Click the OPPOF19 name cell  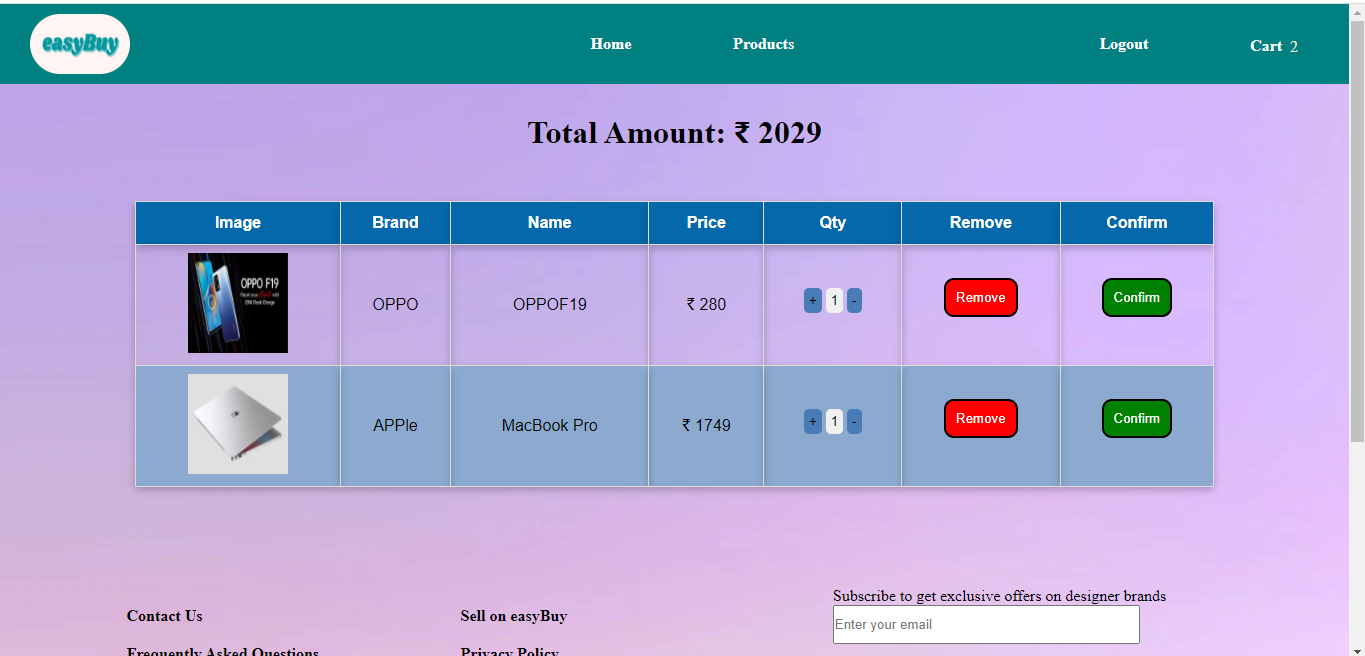(x=549, y=304)
